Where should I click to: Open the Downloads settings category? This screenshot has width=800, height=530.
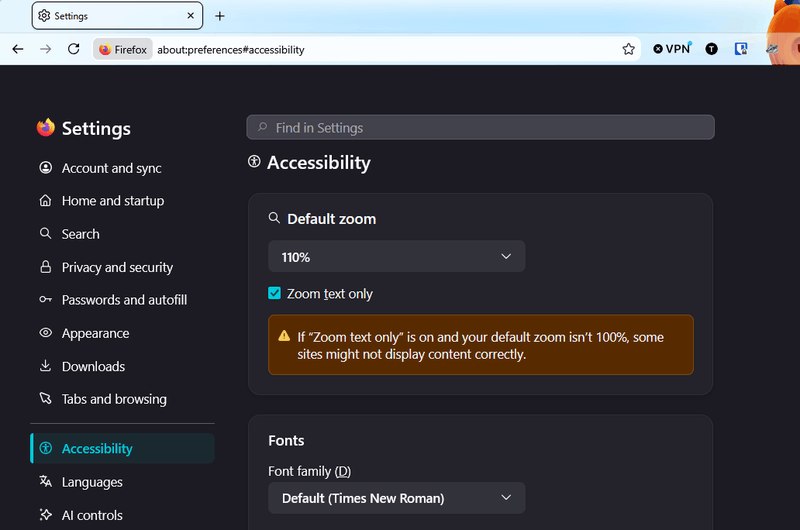[93, 366]
